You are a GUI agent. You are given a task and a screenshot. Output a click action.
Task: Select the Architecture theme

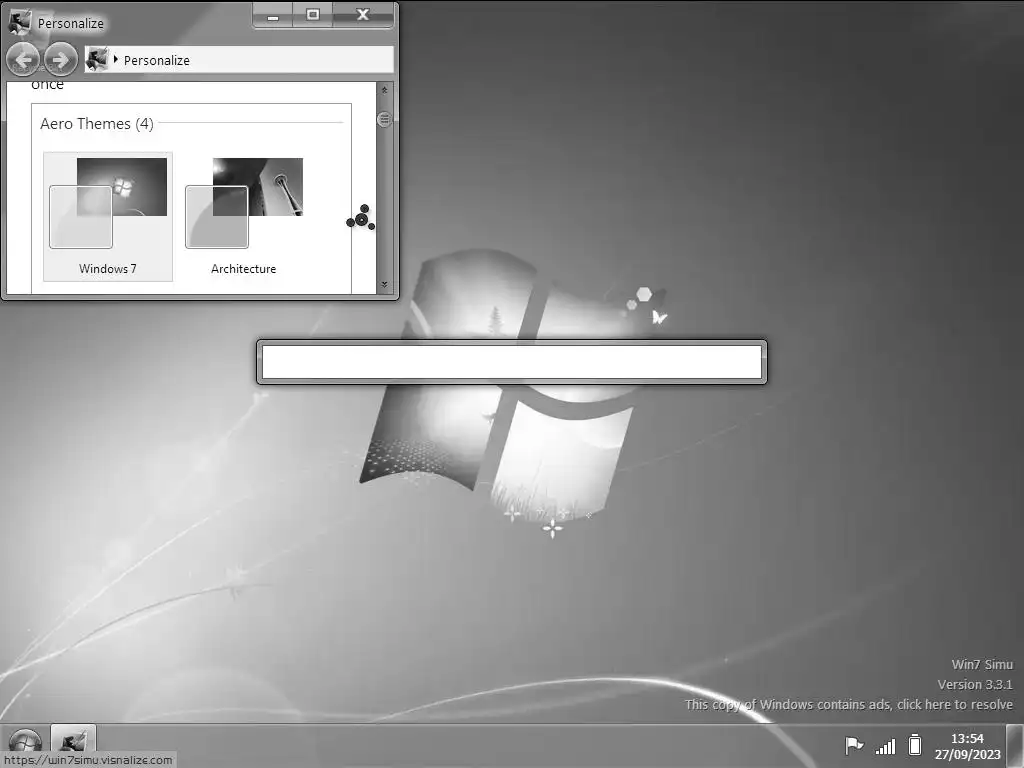pos(244,217)
